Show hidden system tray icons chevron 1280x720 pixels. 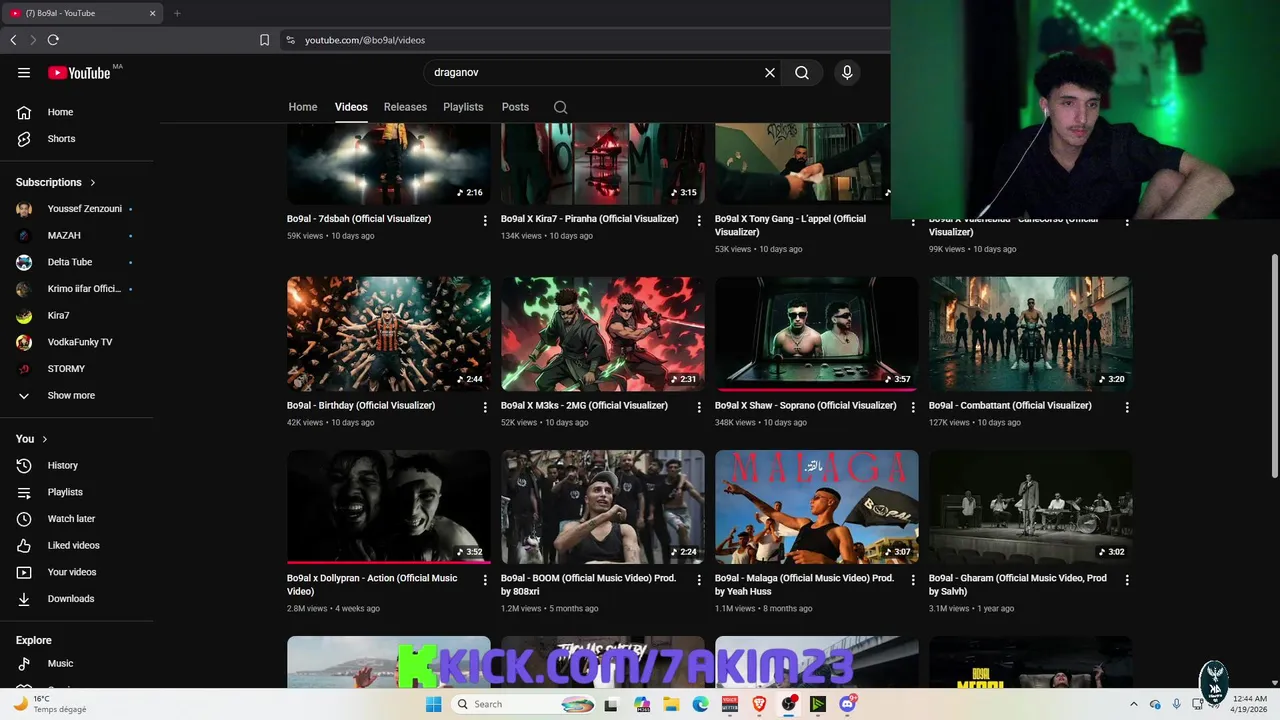point(1133,704)
